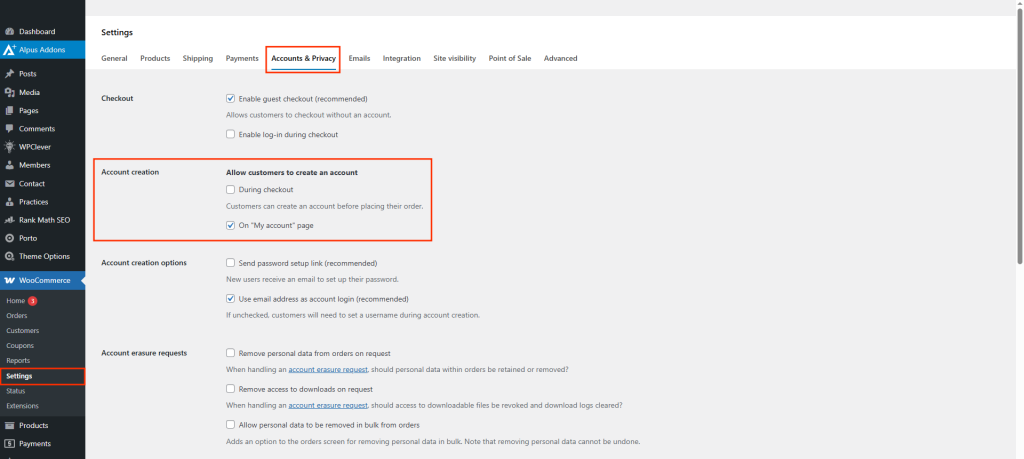Image resolution: width=1024 pixels, height=459 pixels.
Task: Click the WooCommerce logo icon
Action: pos(9,281)
